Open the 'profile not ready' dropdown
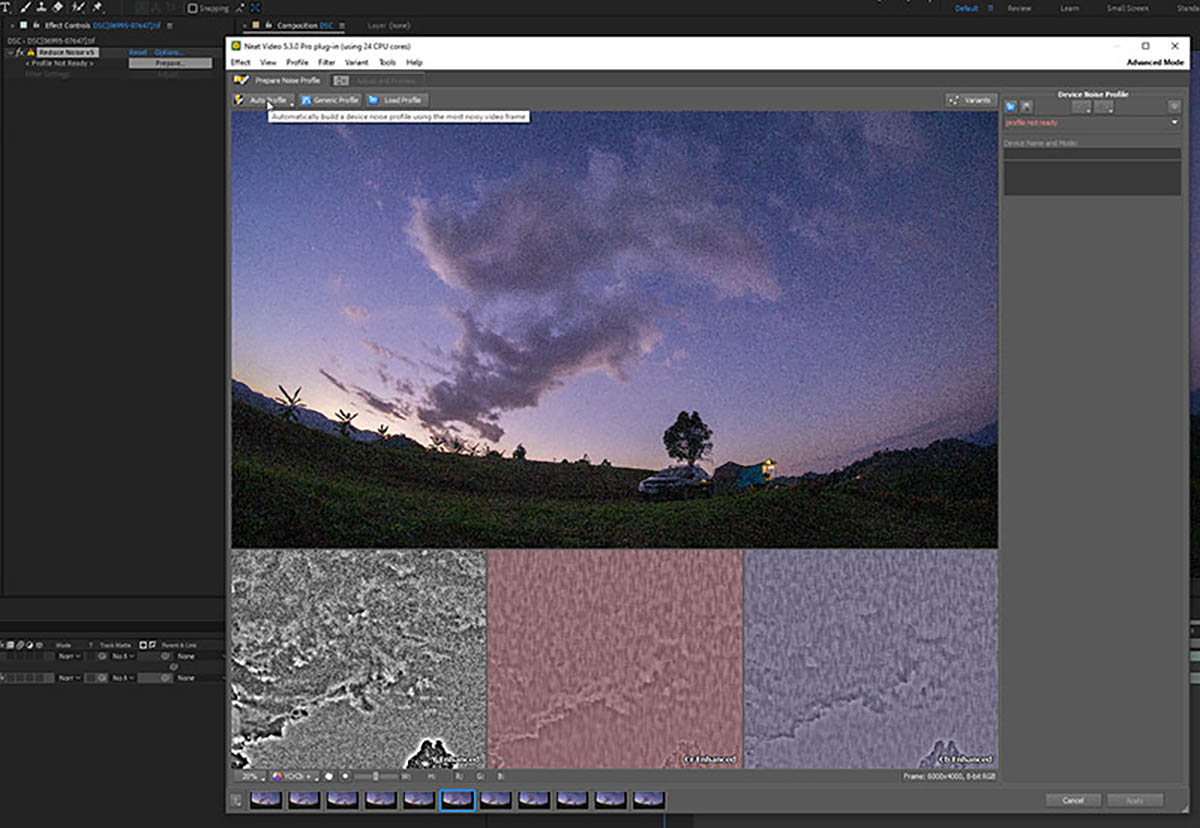 [x=1174, y=122]
